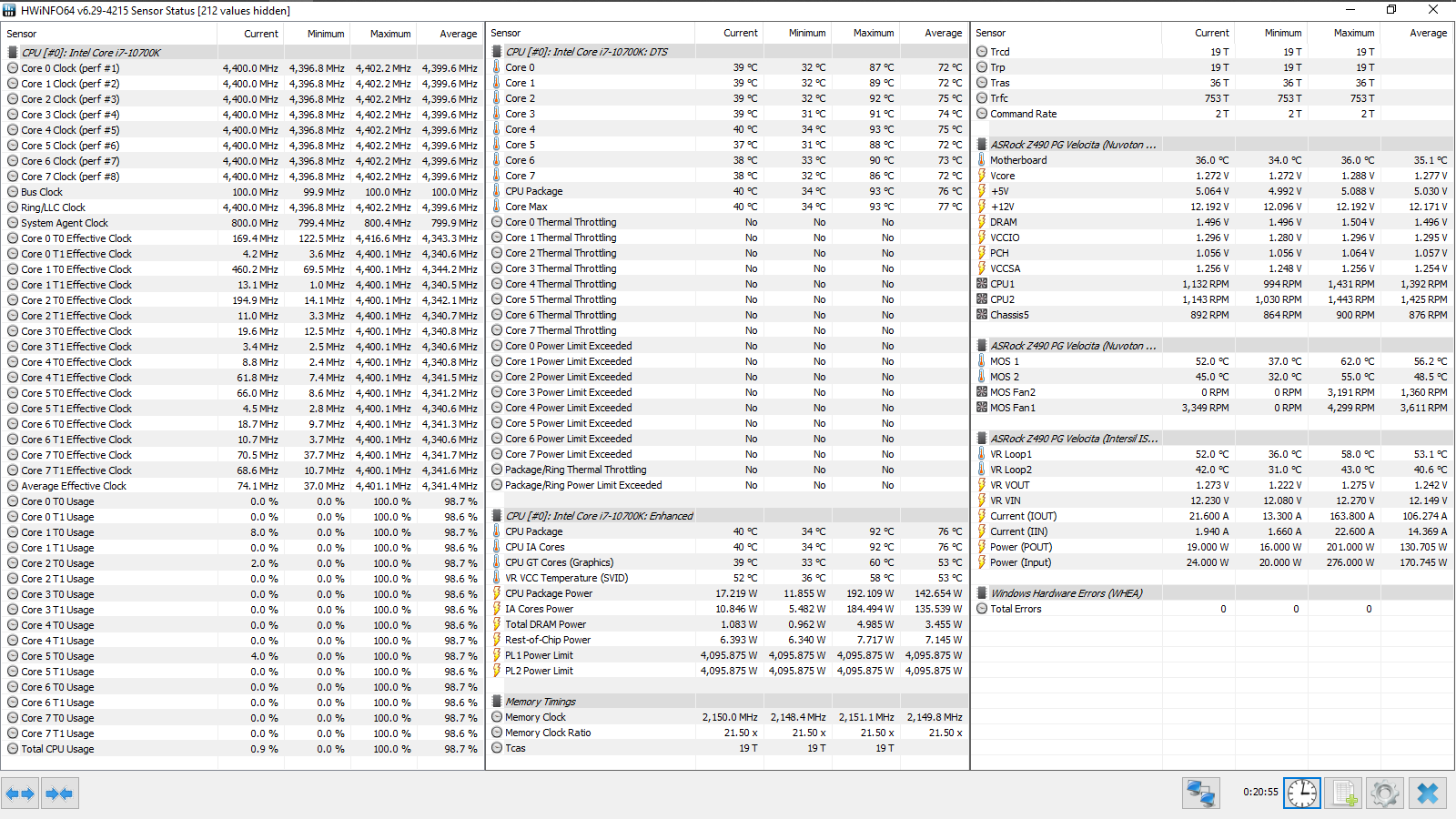Click chip icon of CPU [#0] Intel Core i7-10700K group
Viewport: 1456px width, 819px height.
coord(13,53)
